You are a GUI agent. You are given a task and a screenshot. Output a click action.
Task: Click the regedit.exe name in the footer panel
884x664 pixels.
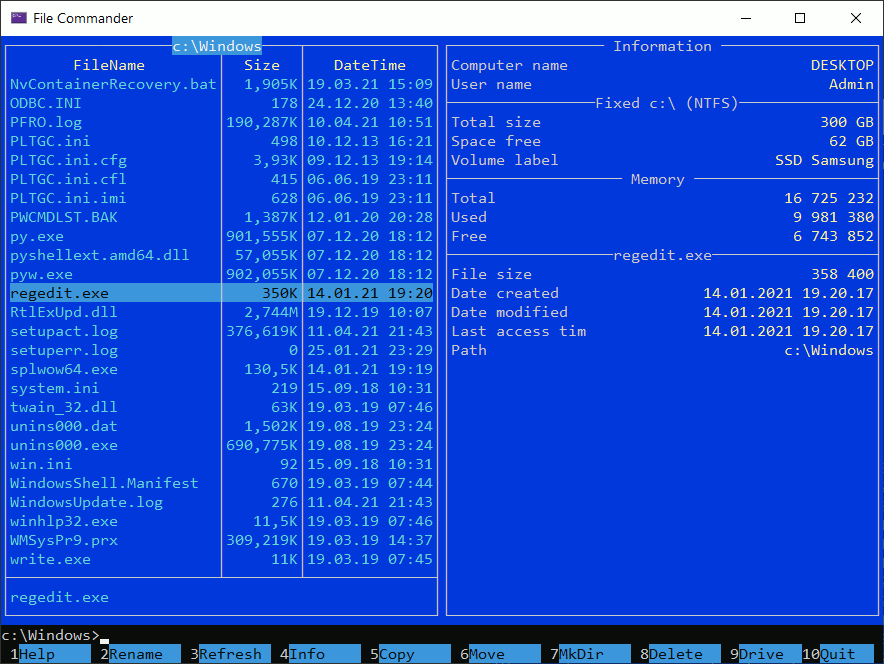coord(59,597)
